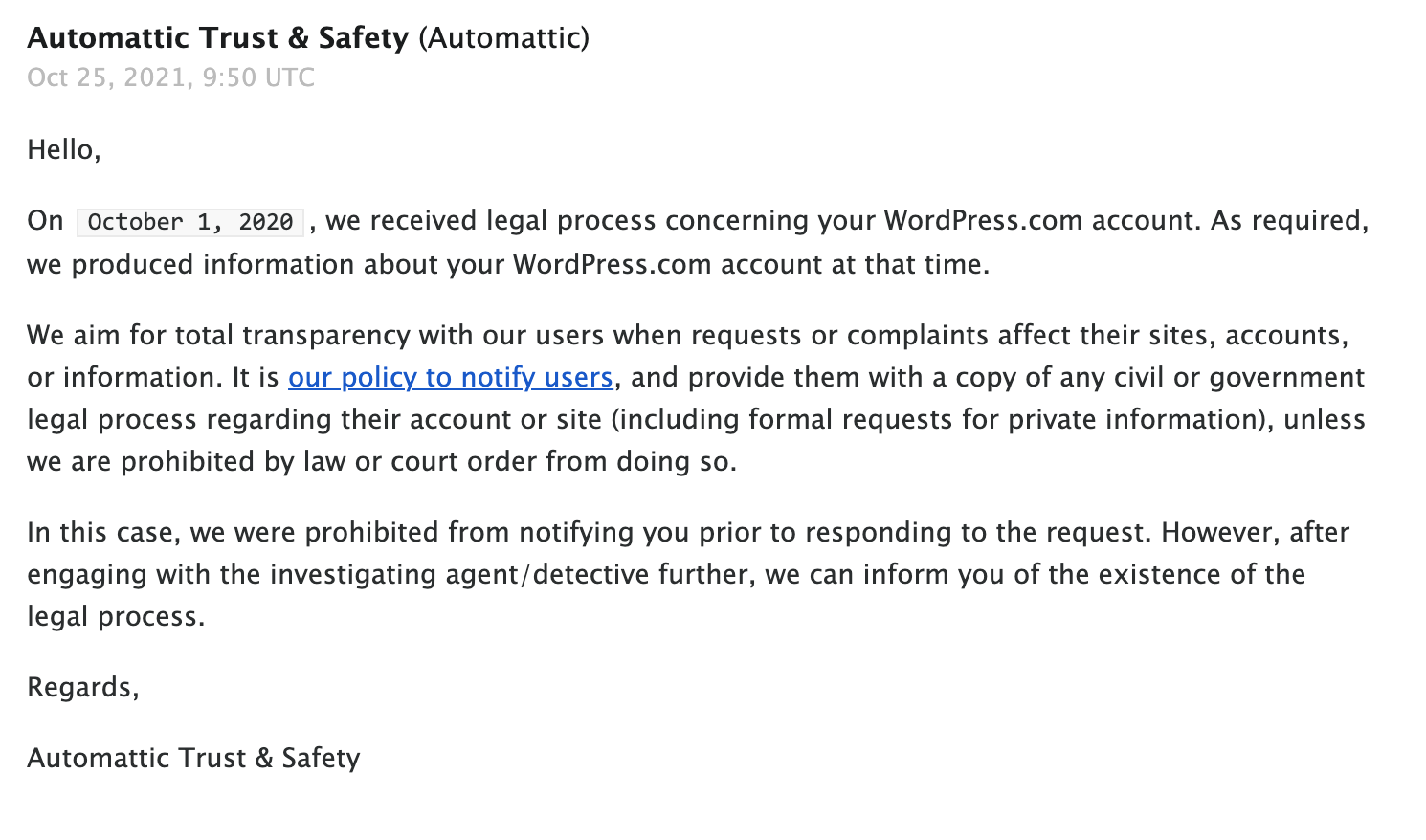Click the words "As required,"
This screenshot has width=1426, height=840.
[1289, 221]
